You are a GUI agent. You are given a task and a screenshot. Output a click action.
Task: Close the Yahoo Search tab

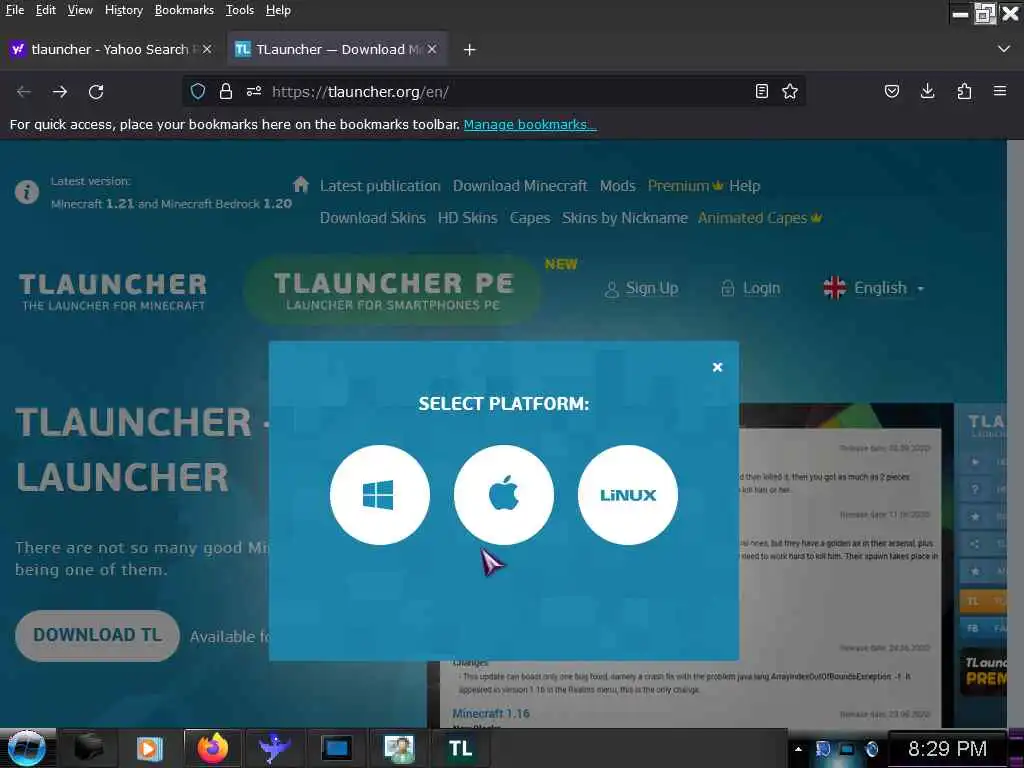[207, 50]
